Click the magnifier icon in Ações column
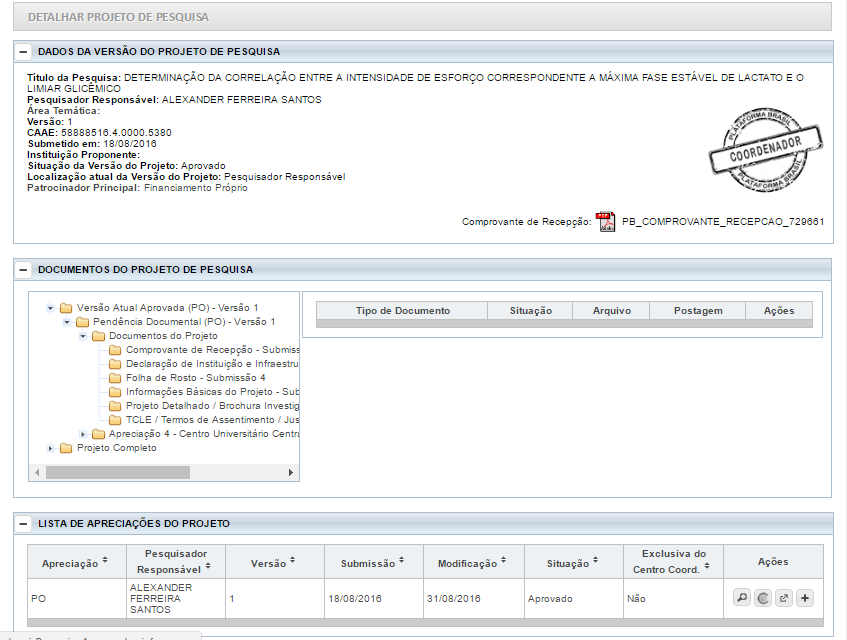Image resolution: width=847 pixels, height=640 pixels. (742, 598)
